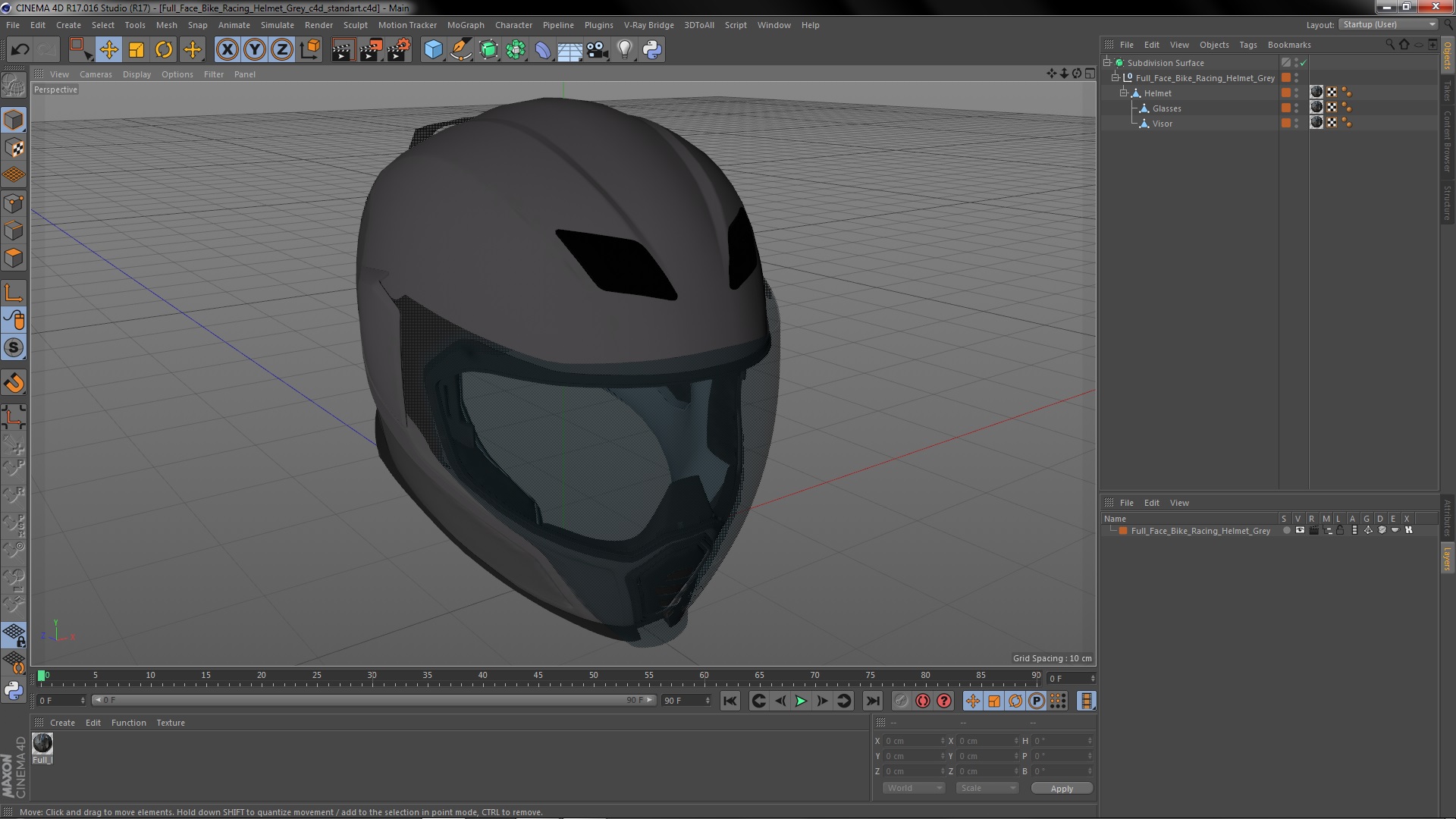Collapse Subdivision Surface tree node
Image resolution: width=1456 pixels, height=819 pixels.
pyautogui.click(x=1107, y=62)
